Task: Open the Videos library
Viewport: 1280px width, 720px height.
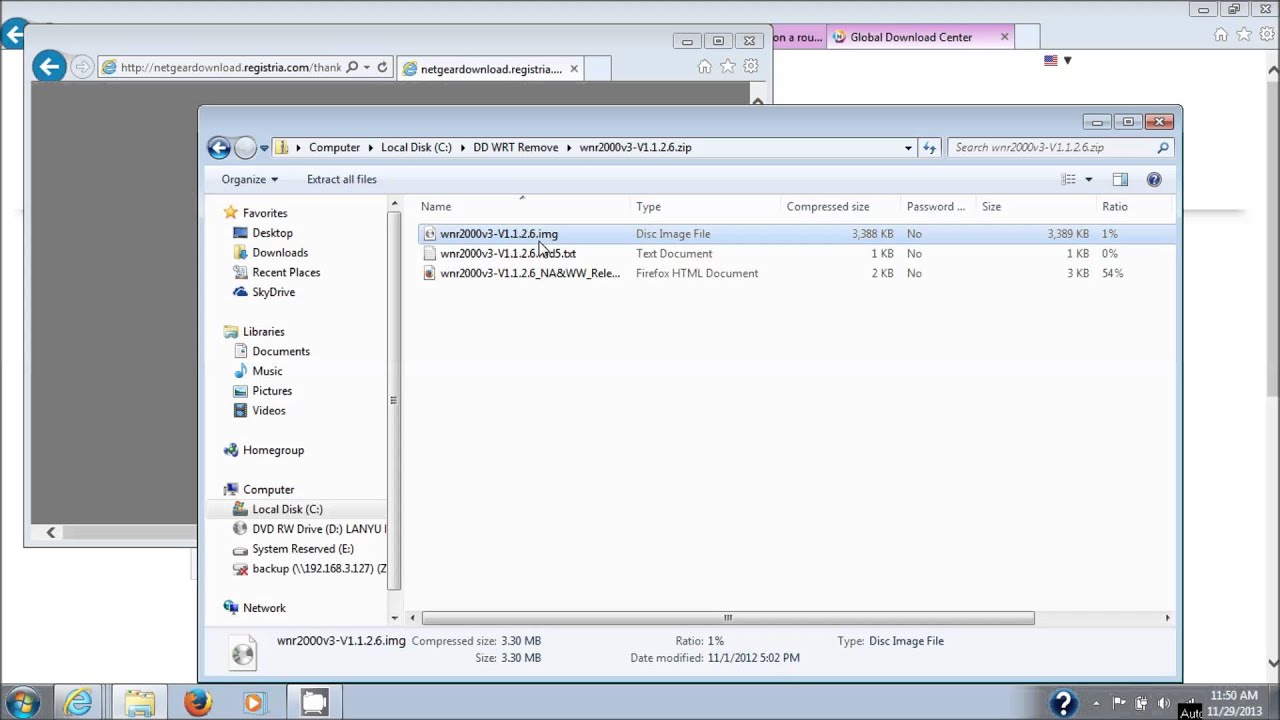Action: pos(269,410)
